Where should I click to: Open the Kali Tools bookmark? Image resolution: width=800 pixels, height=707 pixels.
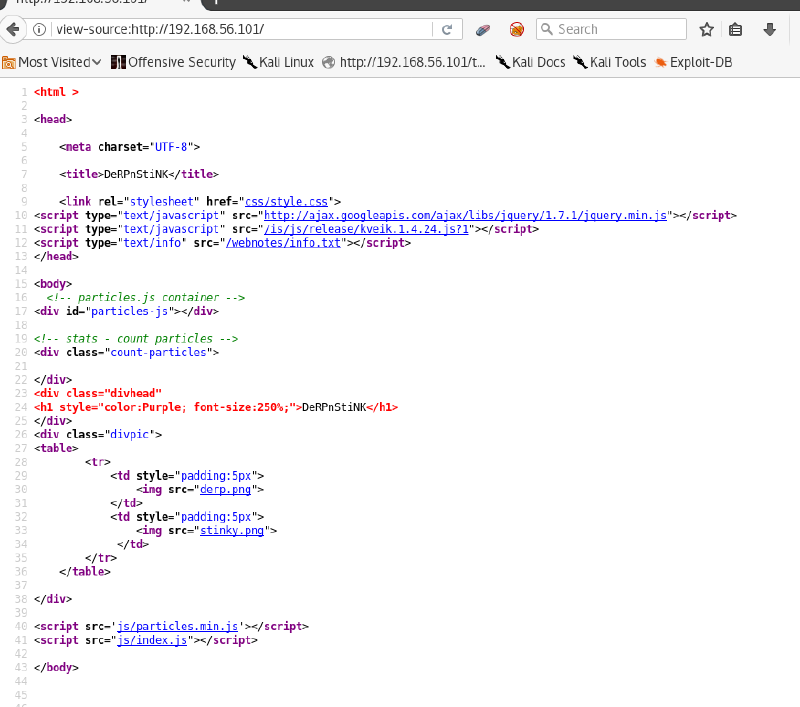click(x=609, y=62)
